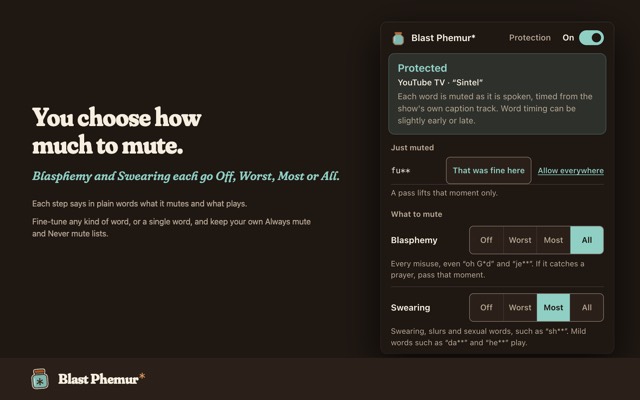Turn off the Protection toggle switch
The height and width of the screenshot is (400, 640).
tap(591, 38)
